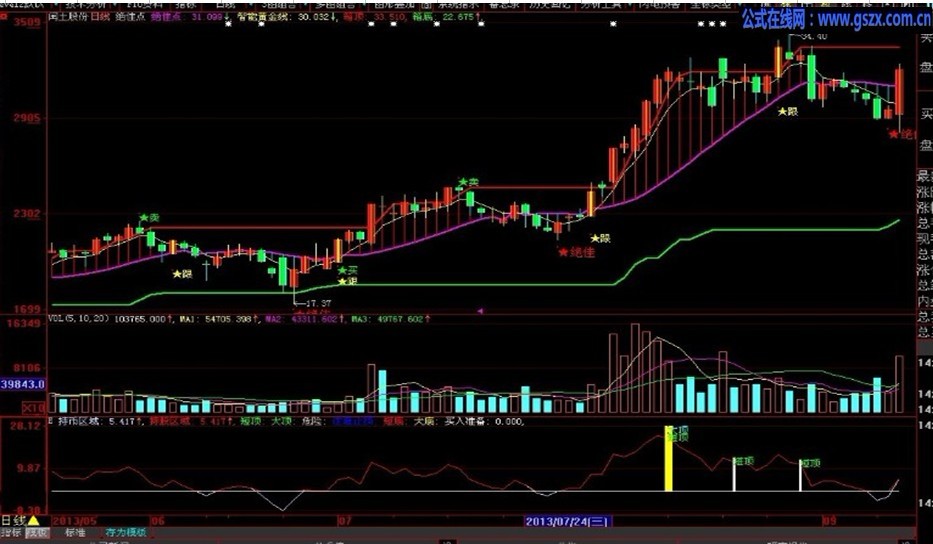This screenshot has width=933, height=544.
Task: Click the 09 month label on time axis
Action: [830, 522]
